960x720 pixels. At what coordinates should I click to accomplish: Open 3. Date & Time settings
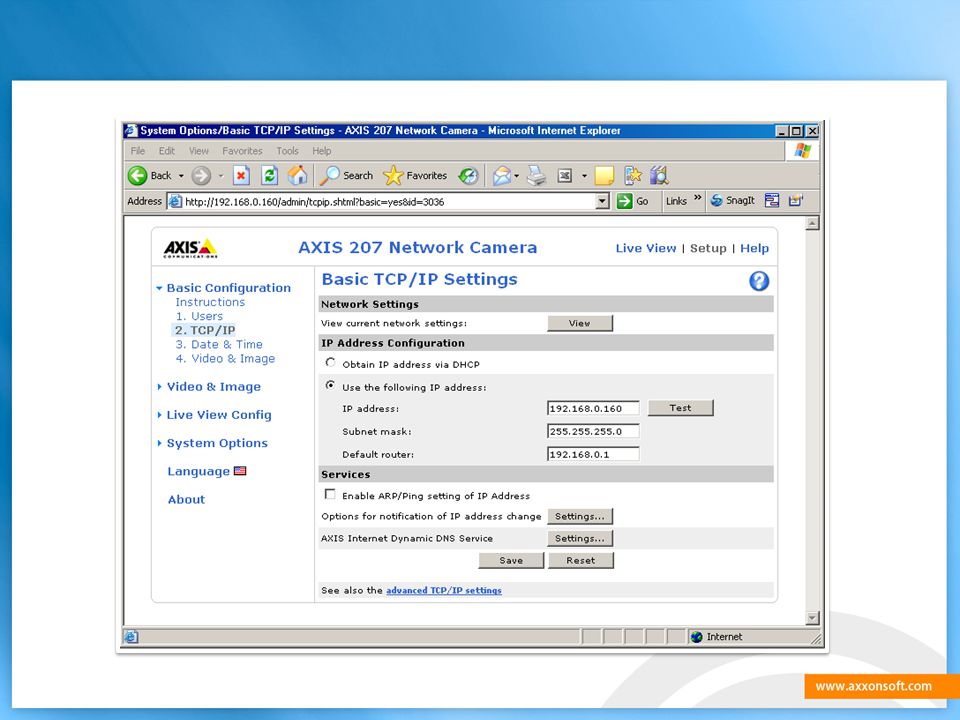coord(219,344)
